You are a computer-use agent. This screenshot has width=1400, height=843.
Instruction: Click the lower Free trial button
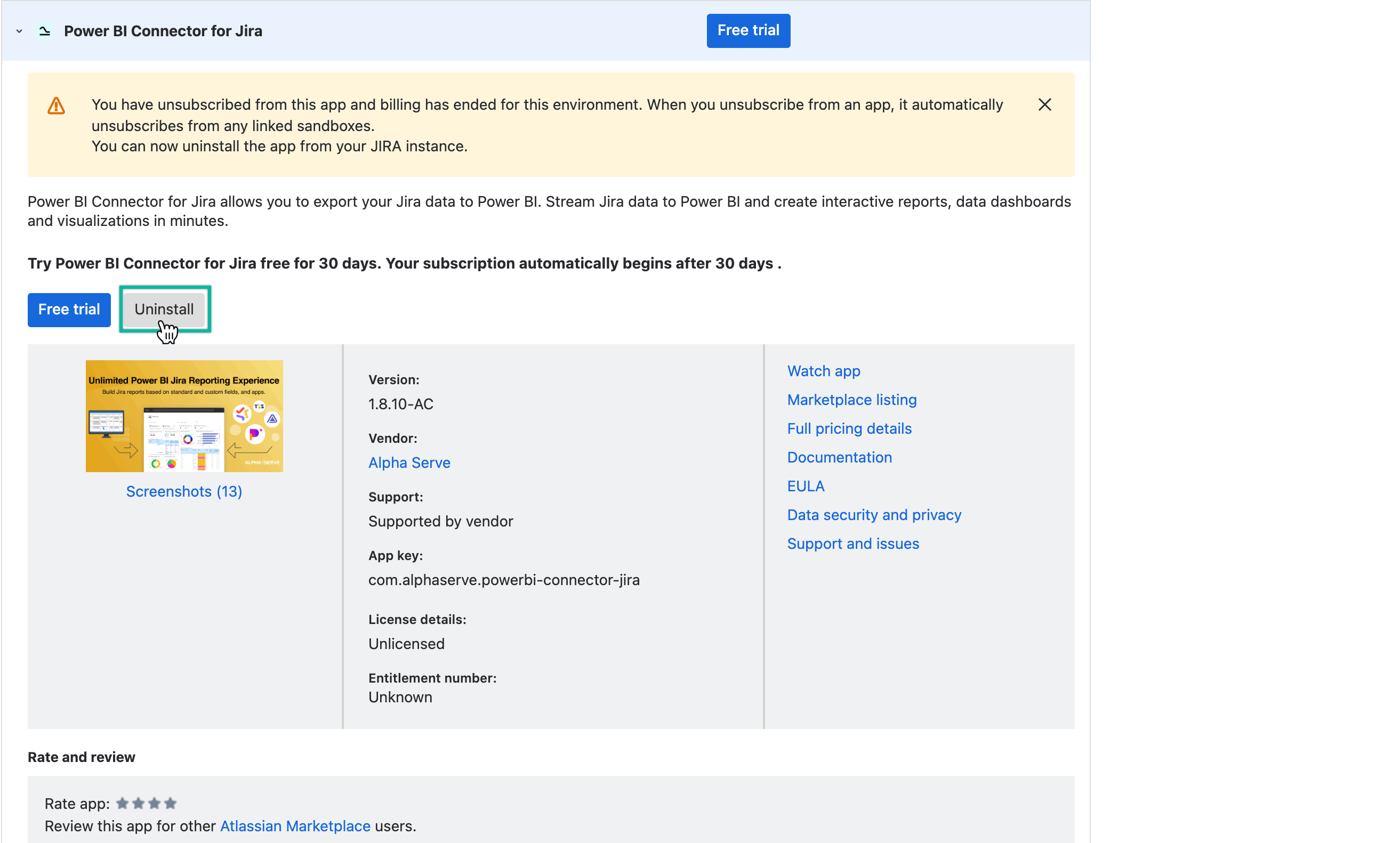click(68, 310)
